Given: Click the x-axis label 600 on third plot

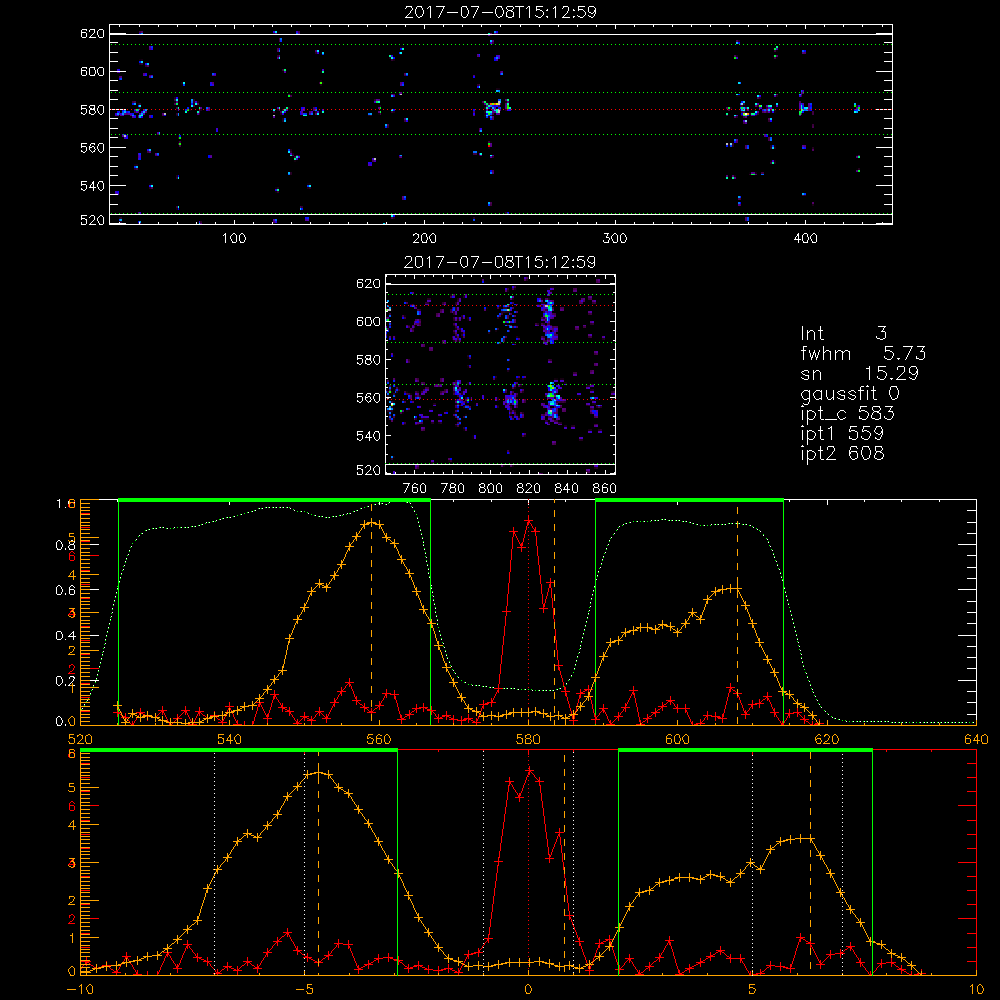Looking at the screenshot, I should click(677, 740).
